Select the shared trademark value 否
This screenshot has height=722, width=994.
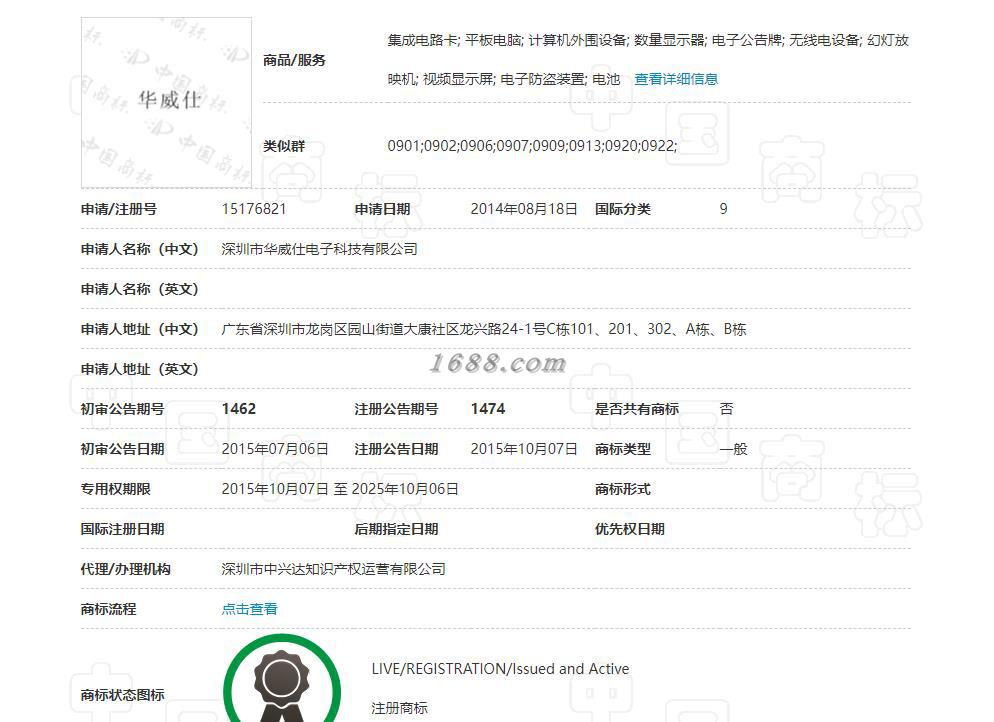[726, 409]
